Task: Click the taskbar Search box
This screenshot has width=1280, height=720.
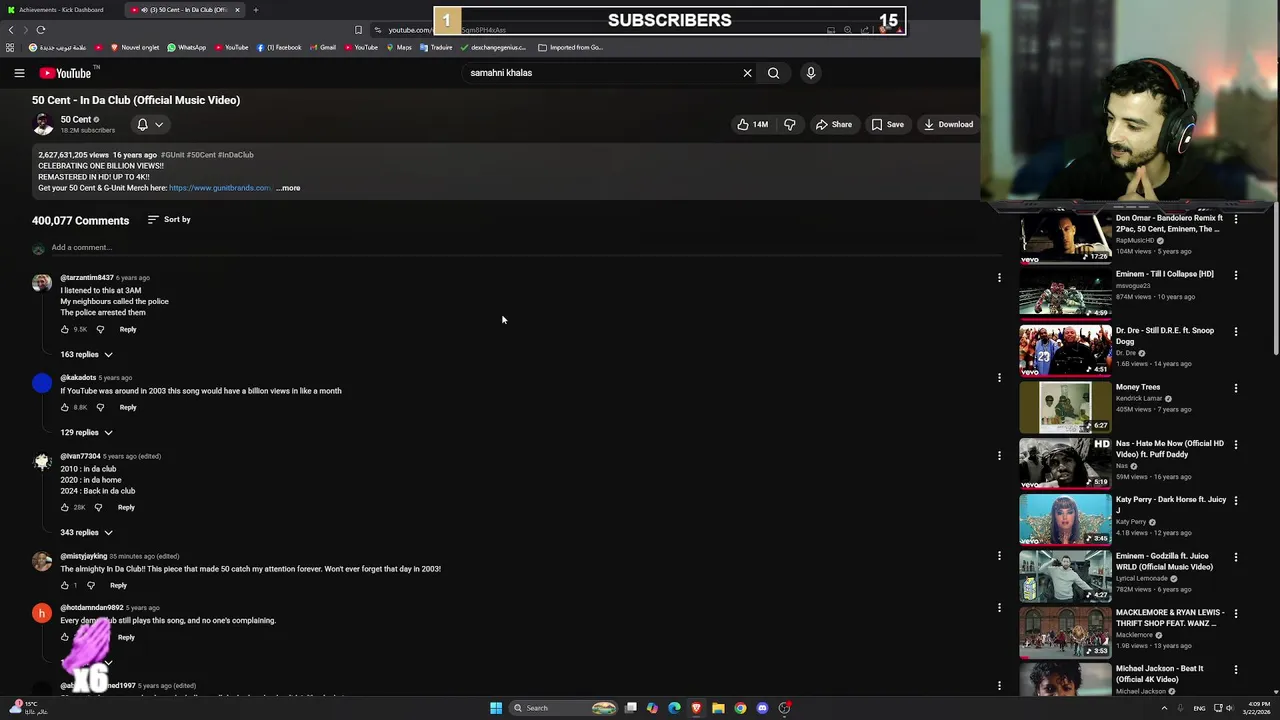Action: (x=563, y=708)
